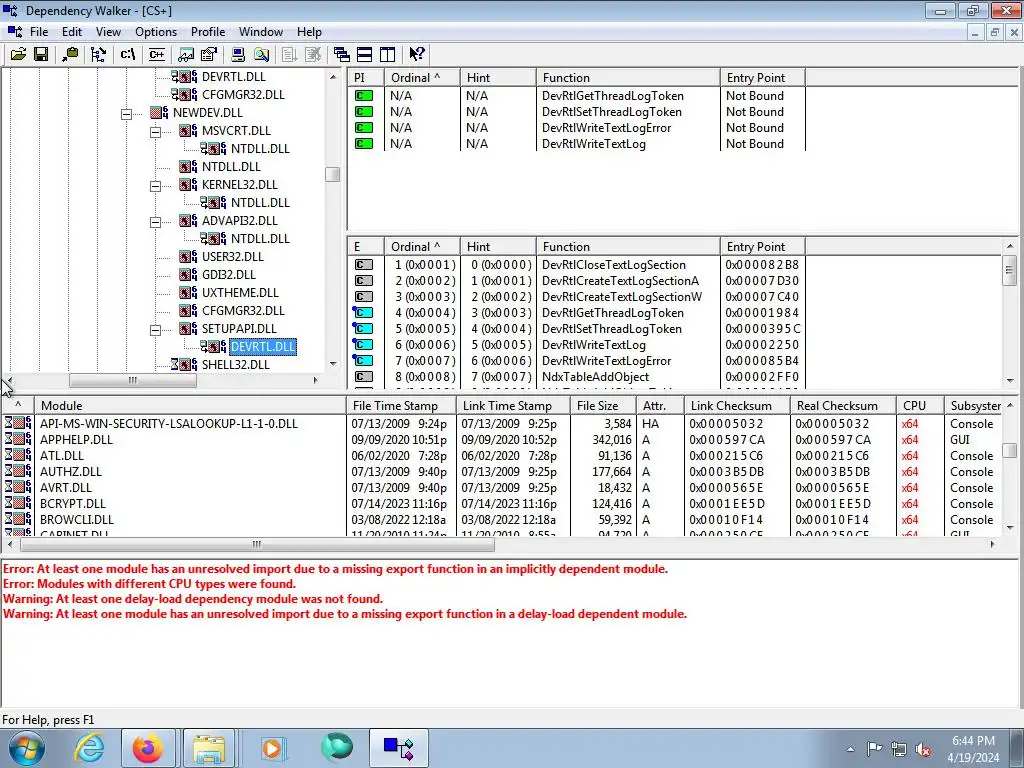This screenshot has width=1024, height=768.
Task: Click the Open file toolbar icon
Action: click(18, 54)
